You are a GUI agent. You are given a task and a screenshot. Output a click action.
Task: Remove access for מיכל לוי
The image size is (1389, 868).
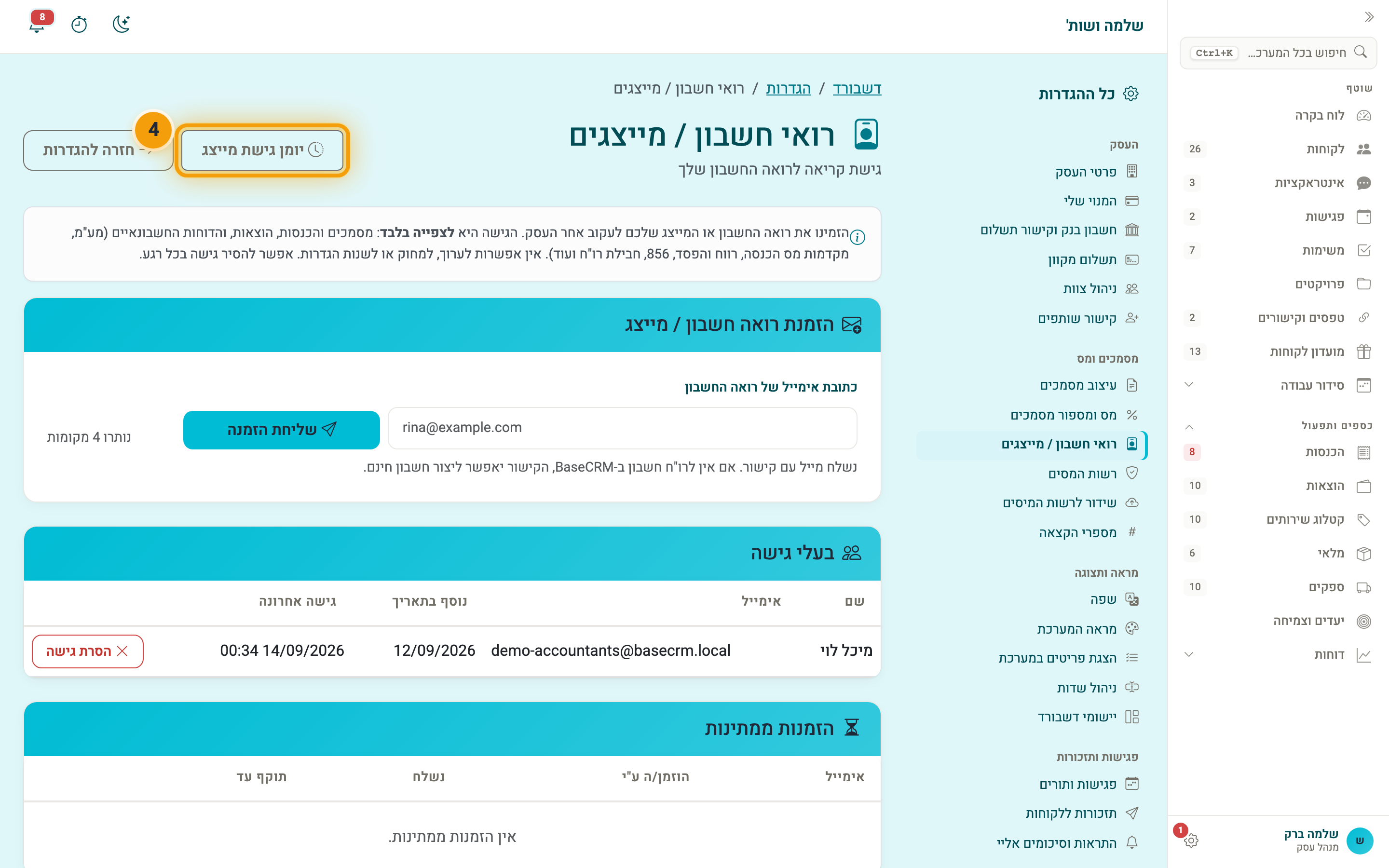point(87,651)
